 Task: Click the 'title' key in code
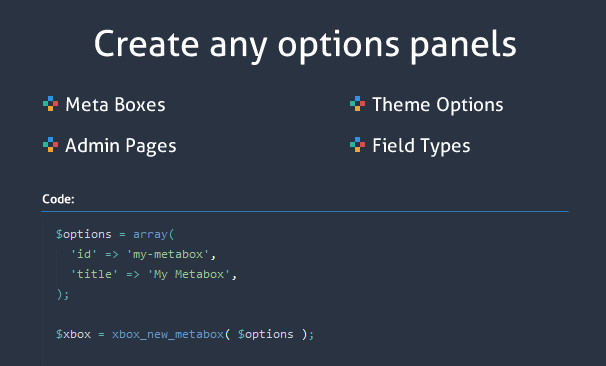coord(94,274)
